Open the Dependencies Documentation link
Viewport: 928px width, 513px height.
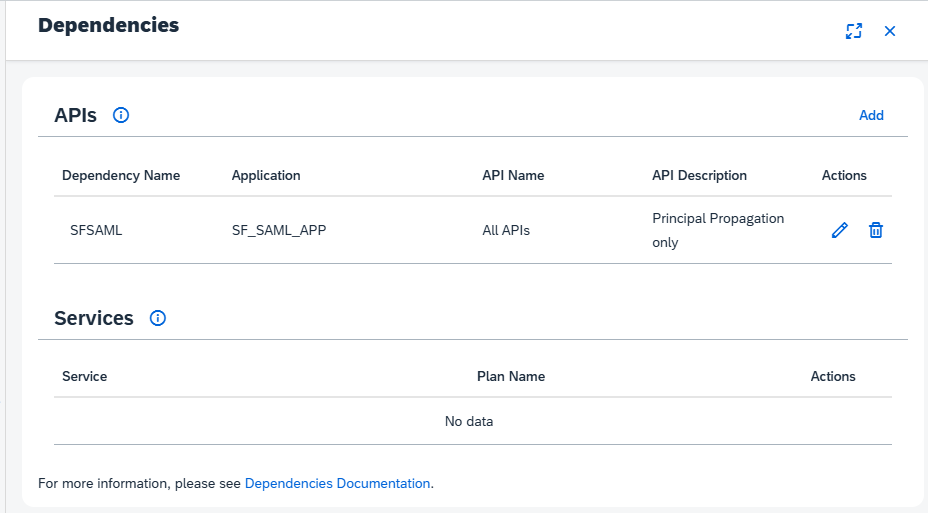pos(337,483)
